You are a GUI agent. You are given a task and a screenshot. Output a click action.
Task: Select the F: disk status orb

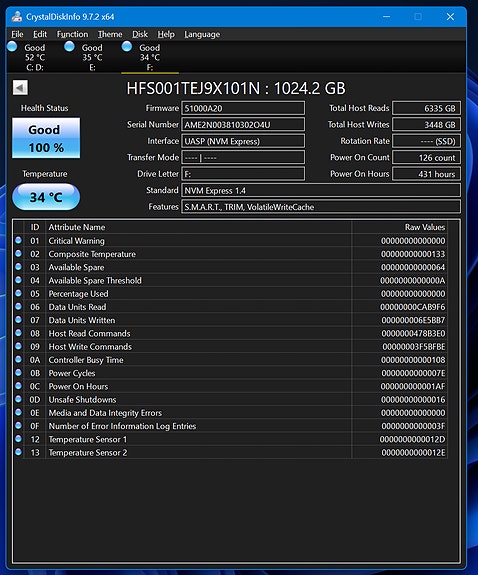point(127,47)
